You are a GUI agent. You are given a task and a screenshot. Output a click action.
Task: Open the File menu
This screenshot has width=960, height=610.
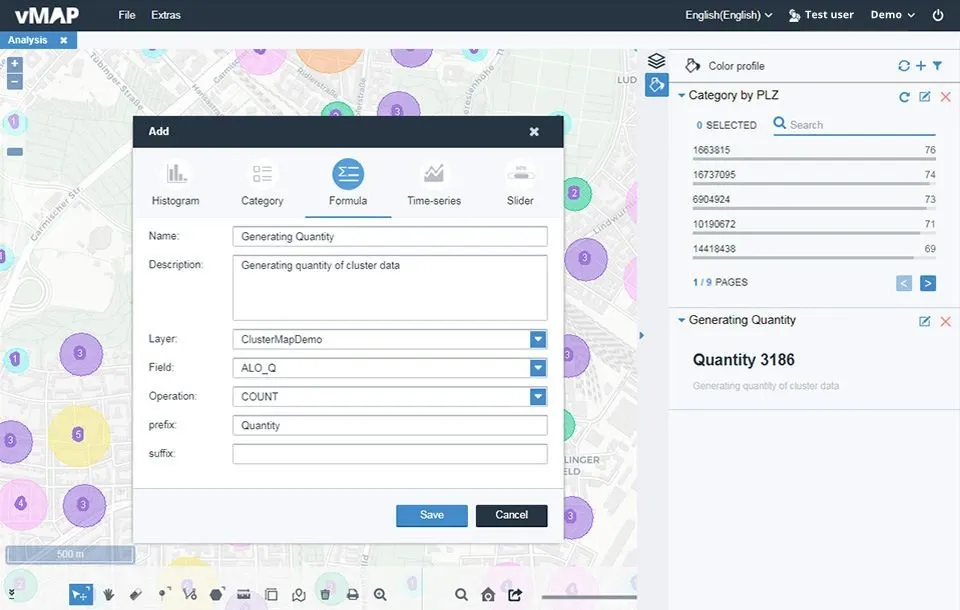pyautogui.click(x=127, y=15)
